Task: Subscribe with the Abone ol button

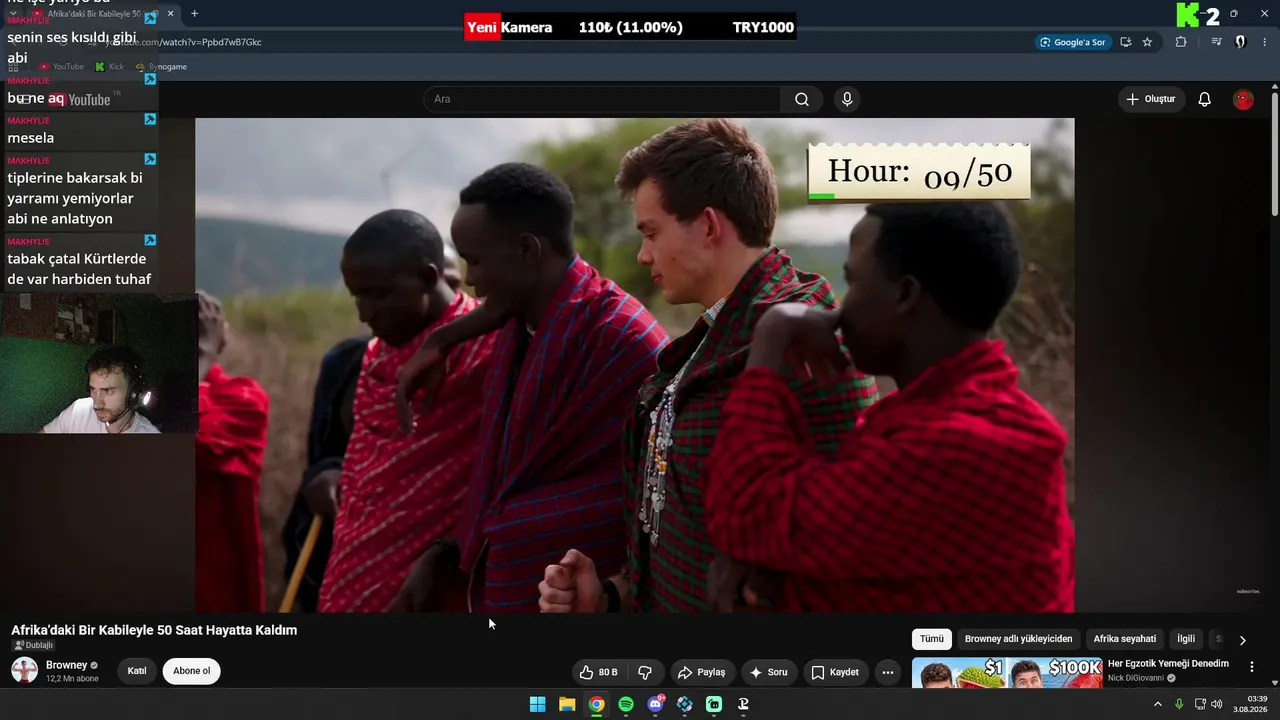Action: point(192,671)
